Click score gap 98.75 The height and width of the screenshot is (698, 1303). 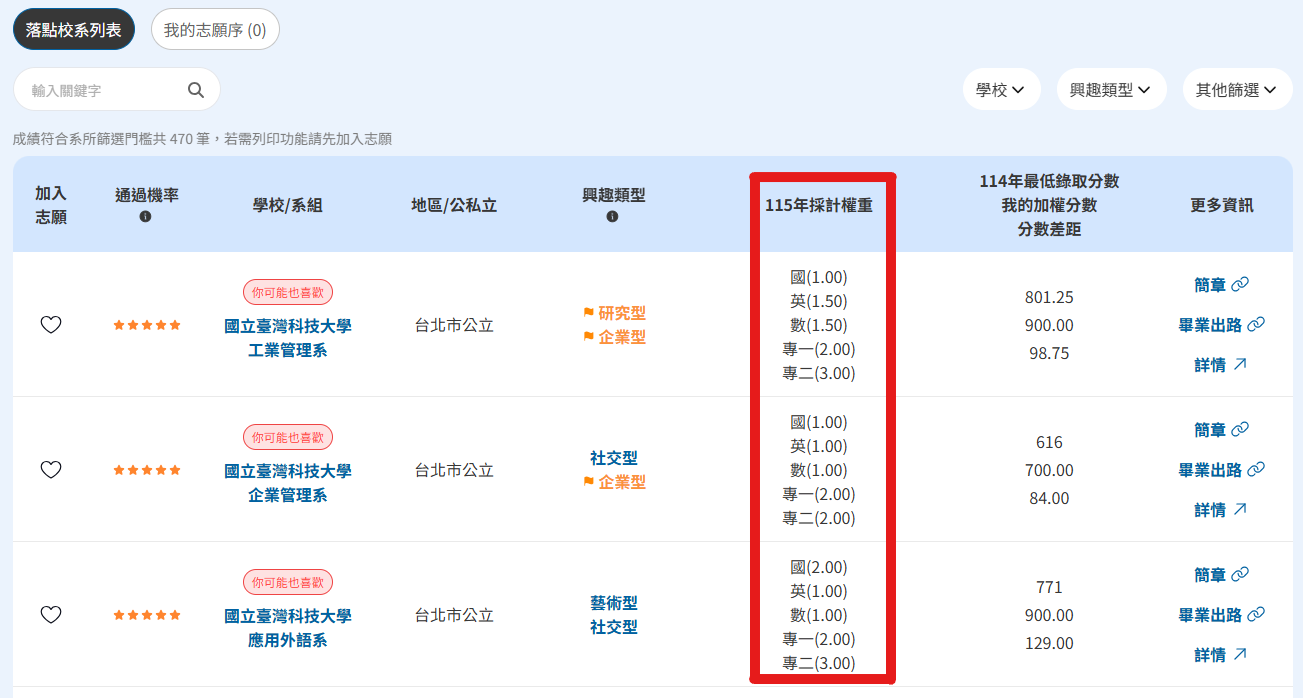click(1049, 353)
